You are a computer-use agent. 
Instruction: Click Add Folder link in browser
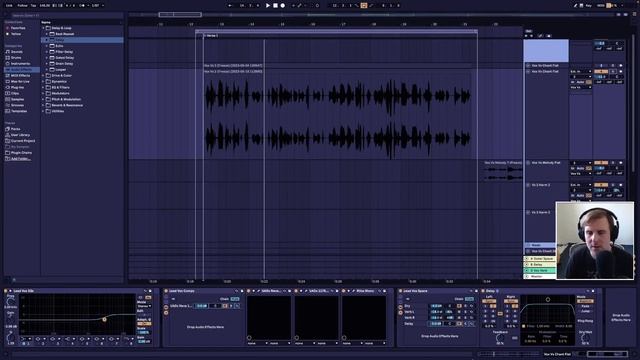point(20,158)
